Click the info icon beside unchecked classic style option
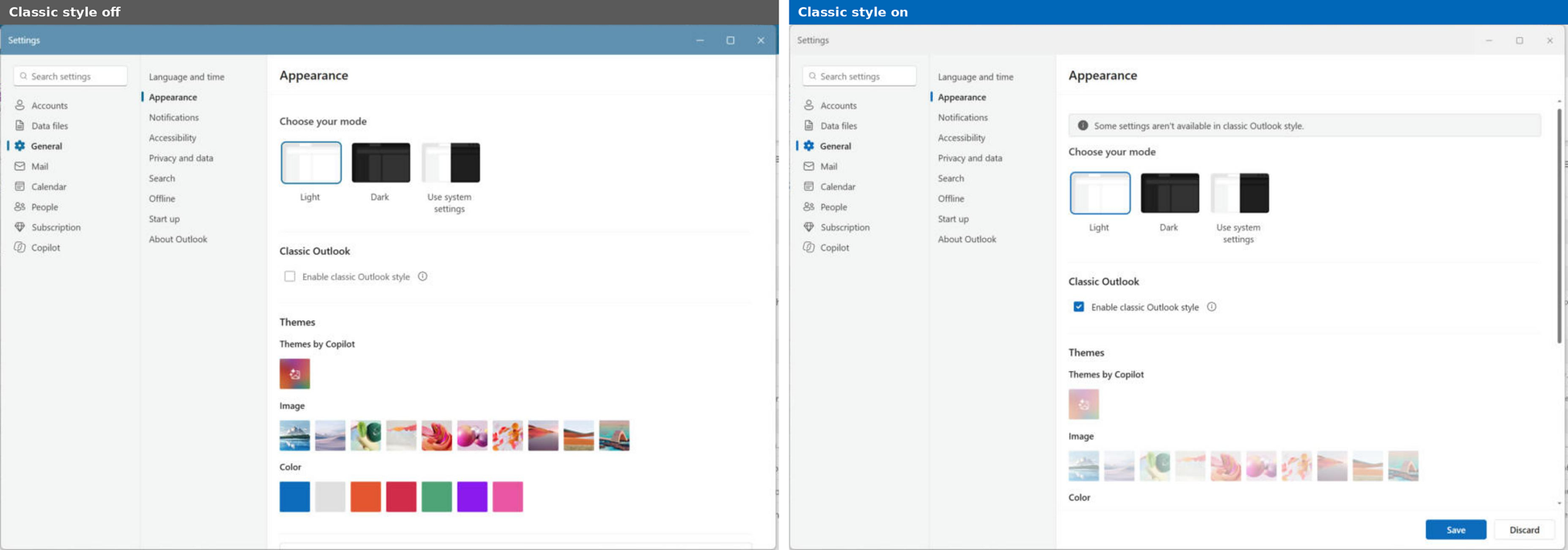Screen dimensions: 1568x550 coord(422,277)
